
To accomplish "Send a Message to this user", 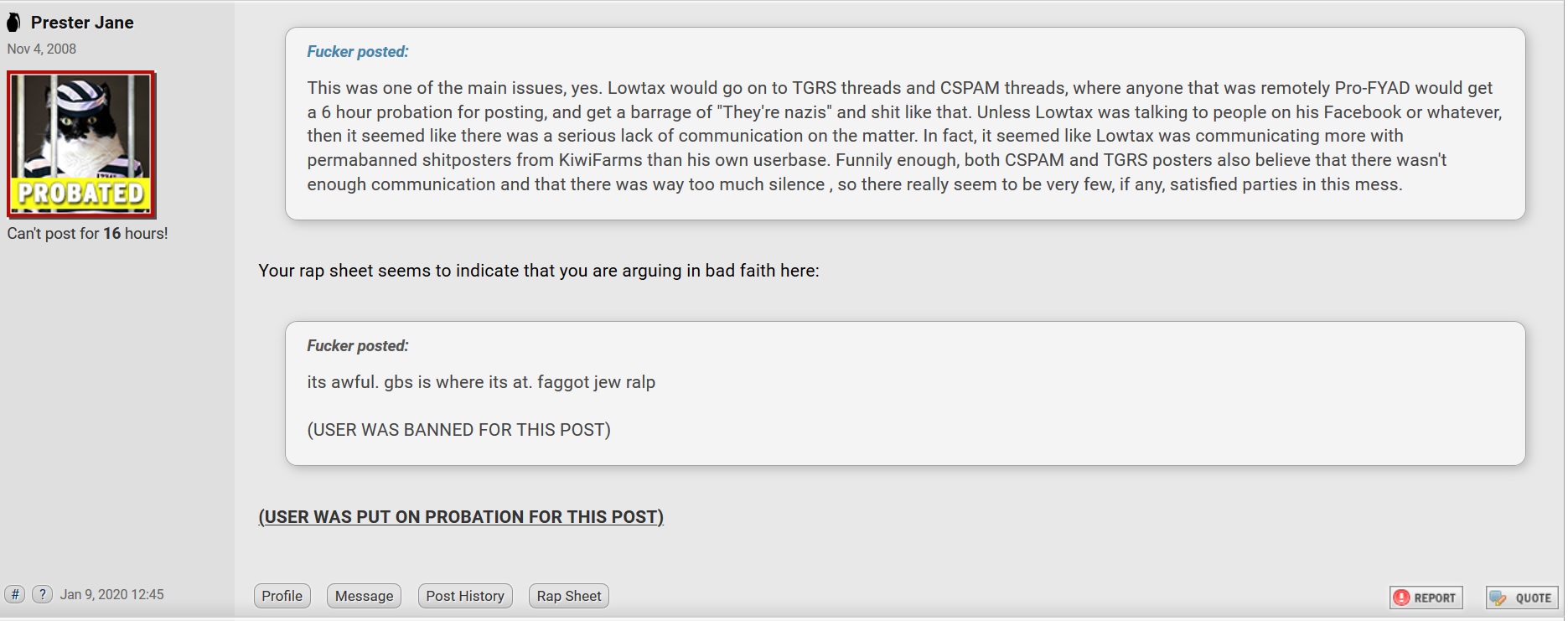I will pos(364,596).
